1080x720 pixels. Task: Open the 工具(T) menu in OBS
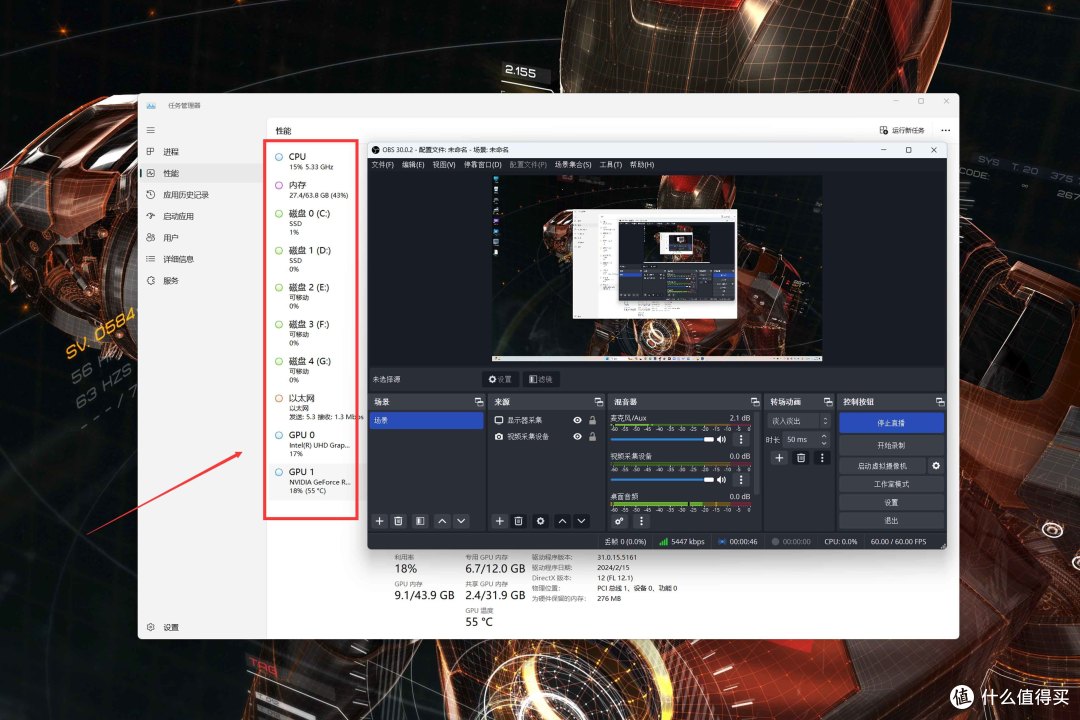[x=610, y=165]
